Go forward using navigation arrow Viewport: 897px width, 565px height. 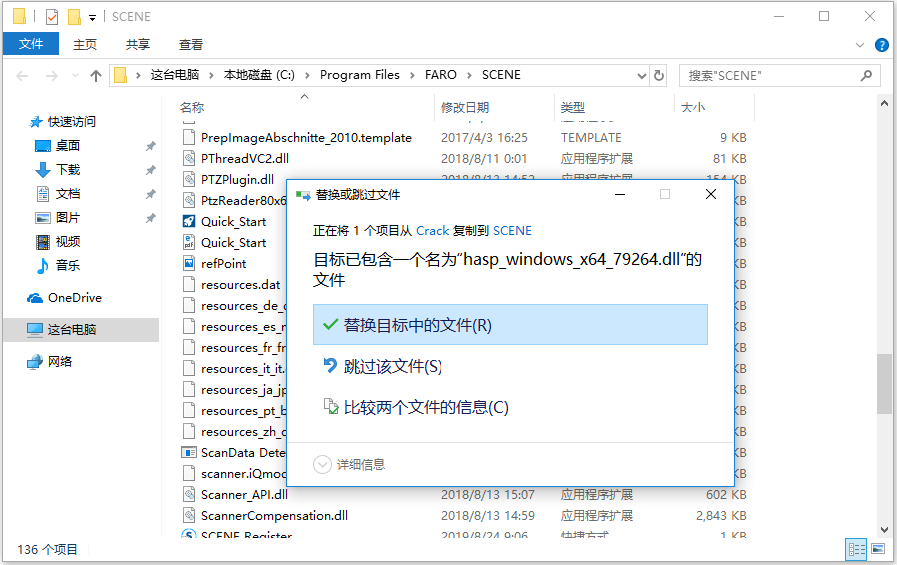tap(51, 75)
